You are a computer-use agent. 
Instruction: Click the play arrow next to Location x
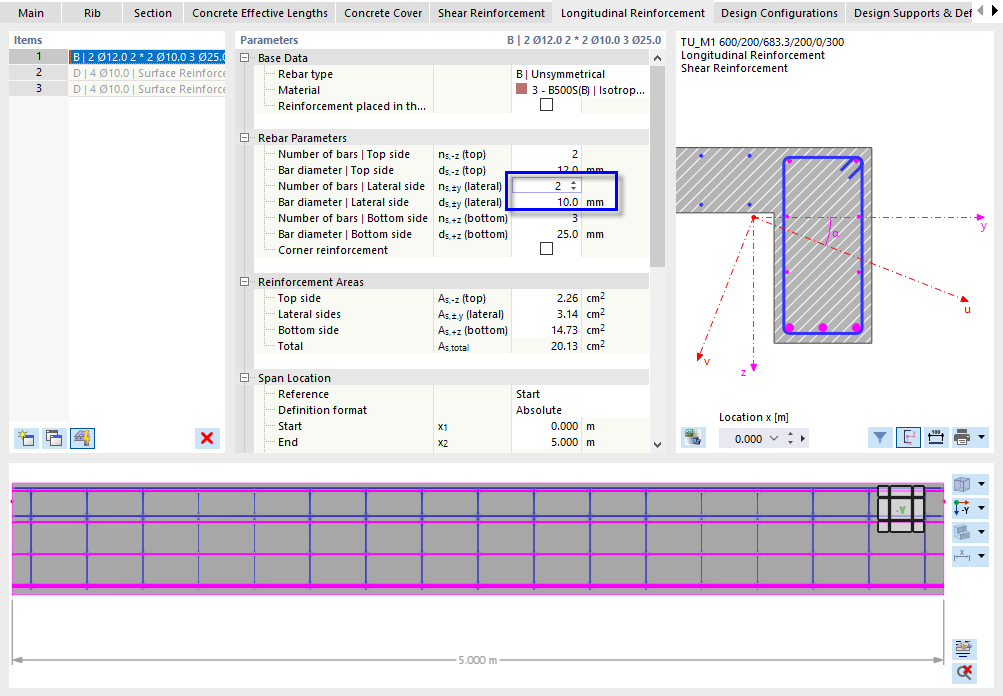click(803, 439)
